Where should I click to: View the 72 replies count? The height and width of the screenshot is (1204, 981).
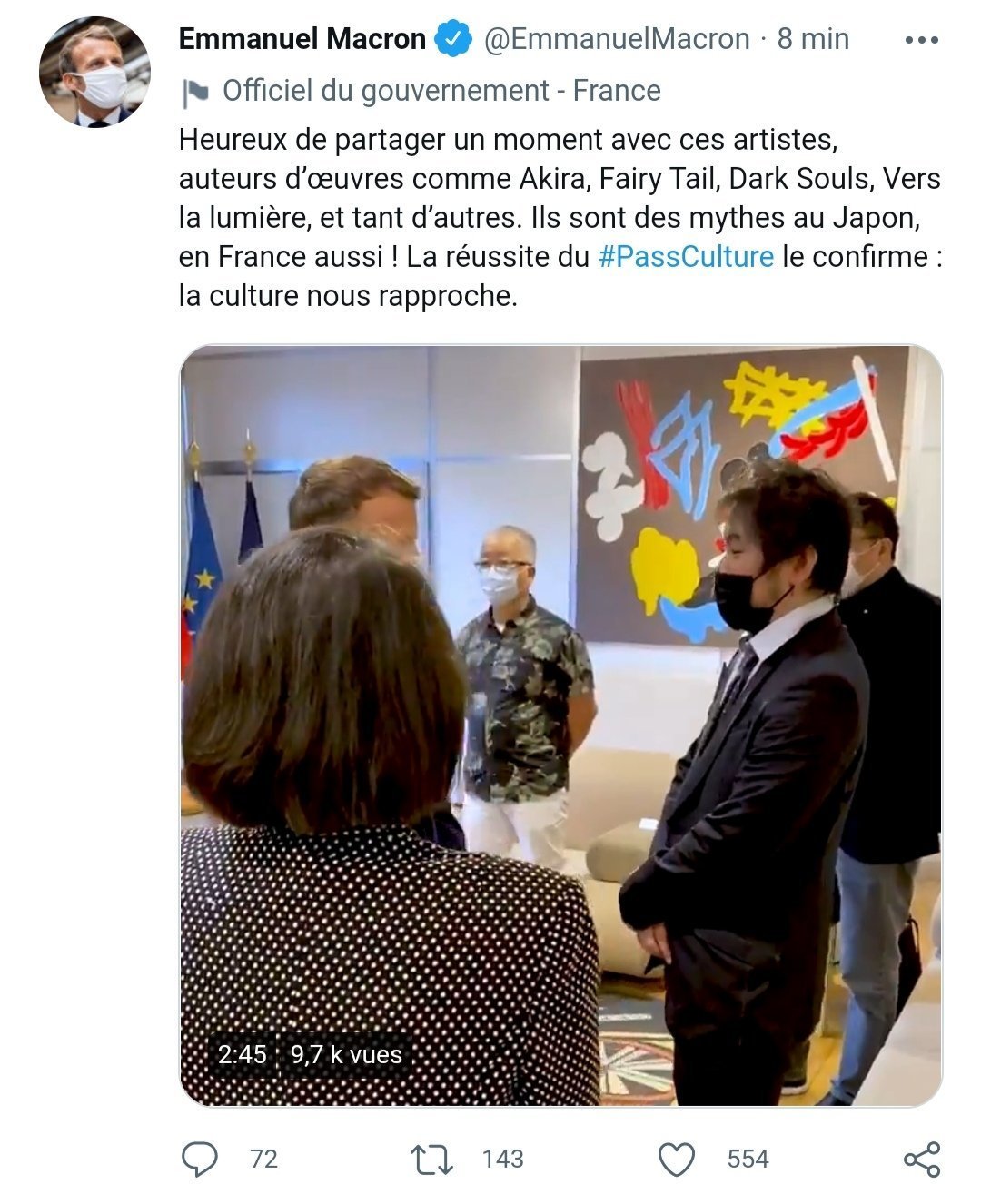coord(263,1160)
